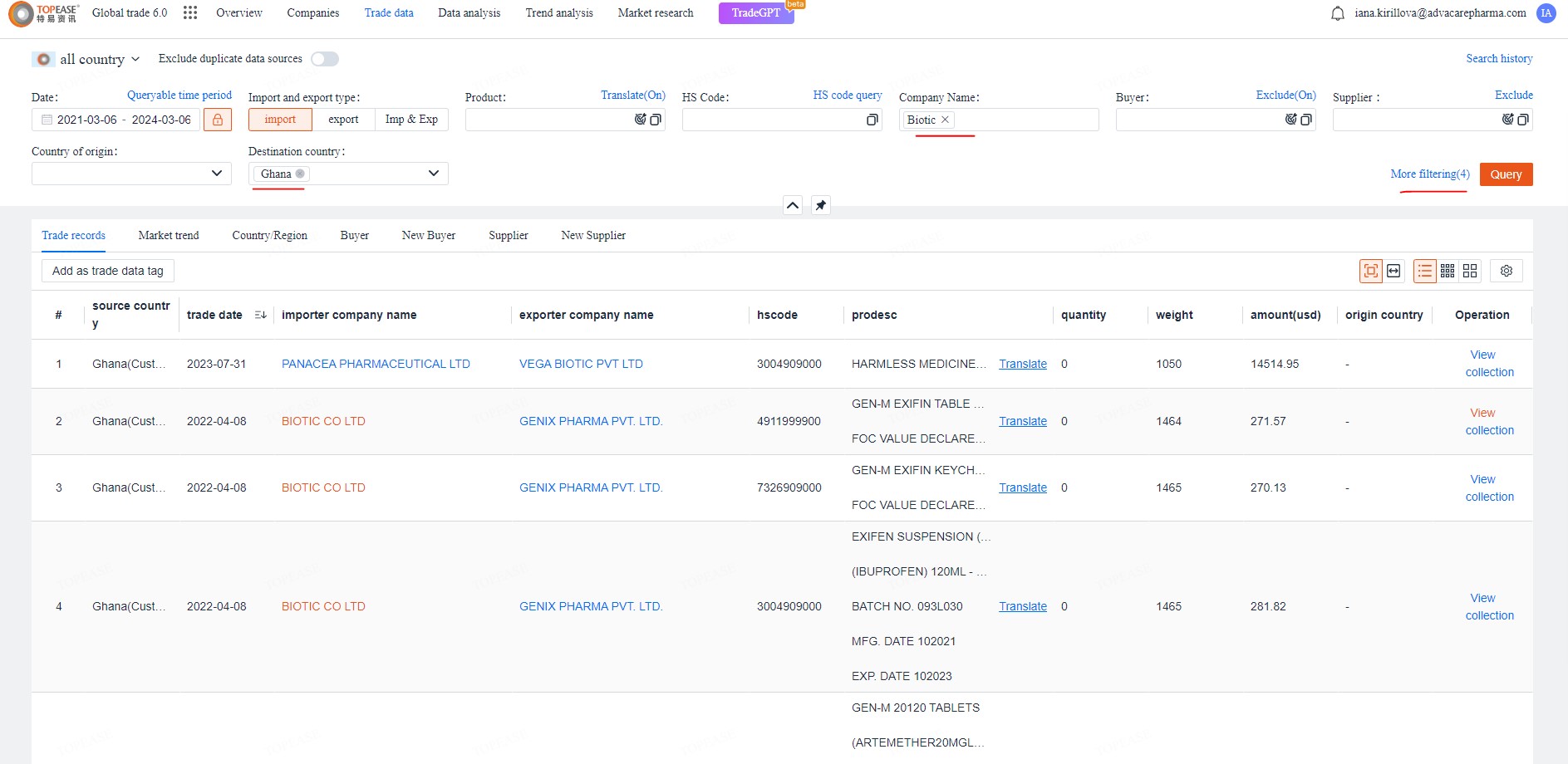Image resolution: width=1568 pixels, height=764 pixels.
Task: Remove the Biotic company name tag
Action: click(945, 120)
